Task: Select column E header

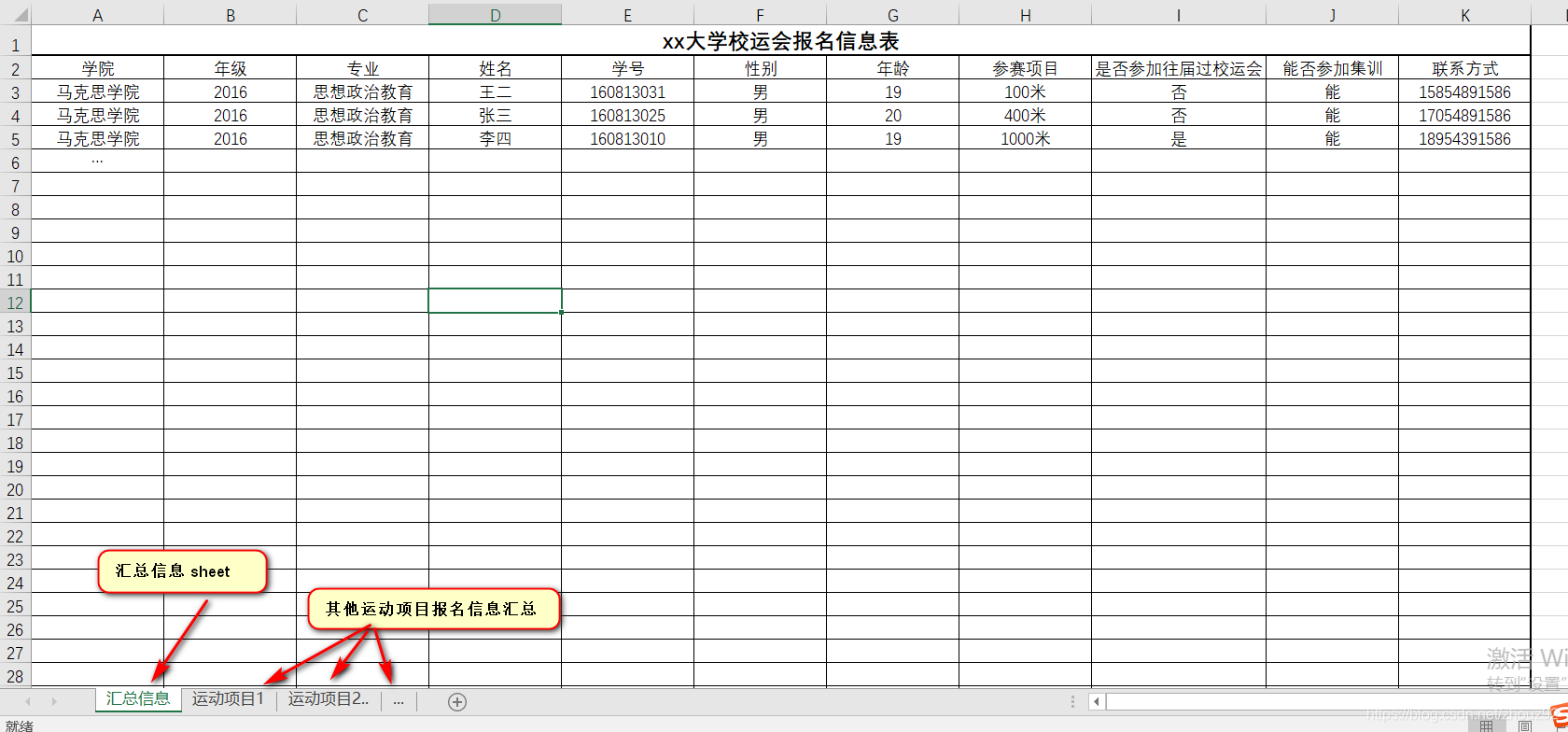Action: pos(628,15)
